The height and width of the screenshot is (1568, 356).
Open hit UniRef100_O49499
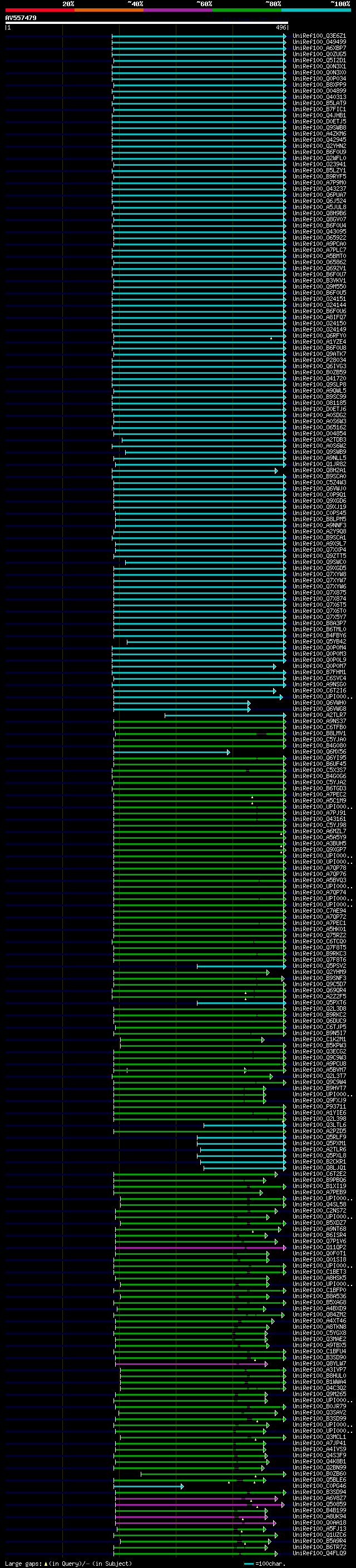319,42
